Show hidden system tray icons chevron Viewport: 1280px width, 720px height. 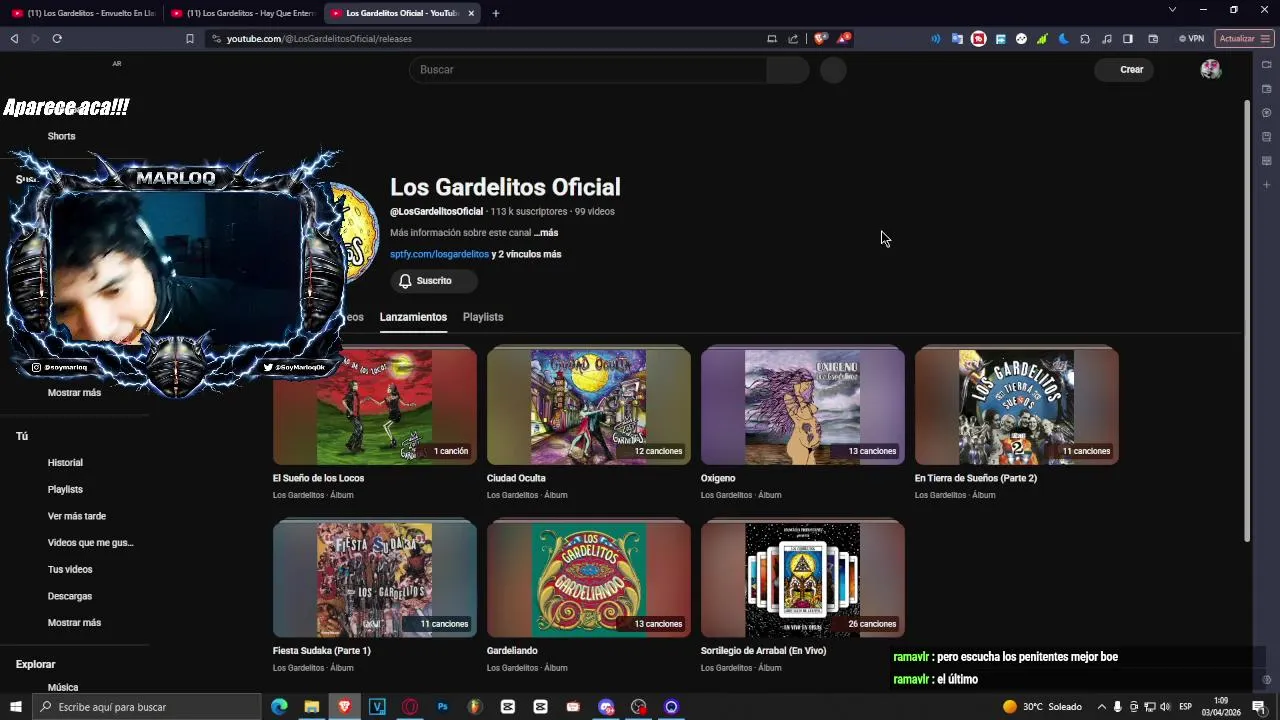coord(1101,707)
